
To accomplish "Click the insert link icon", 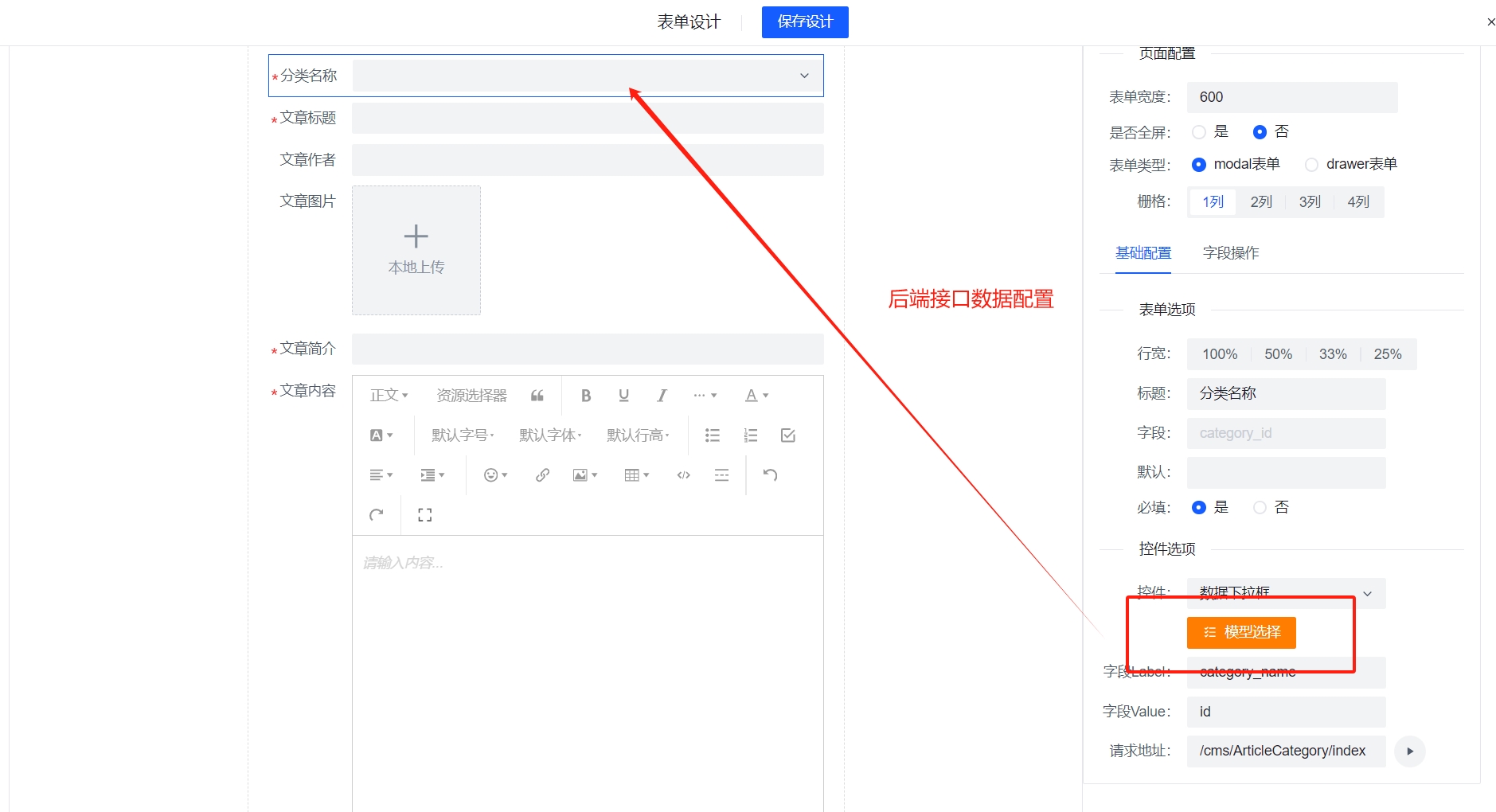I will coord(542,475).
